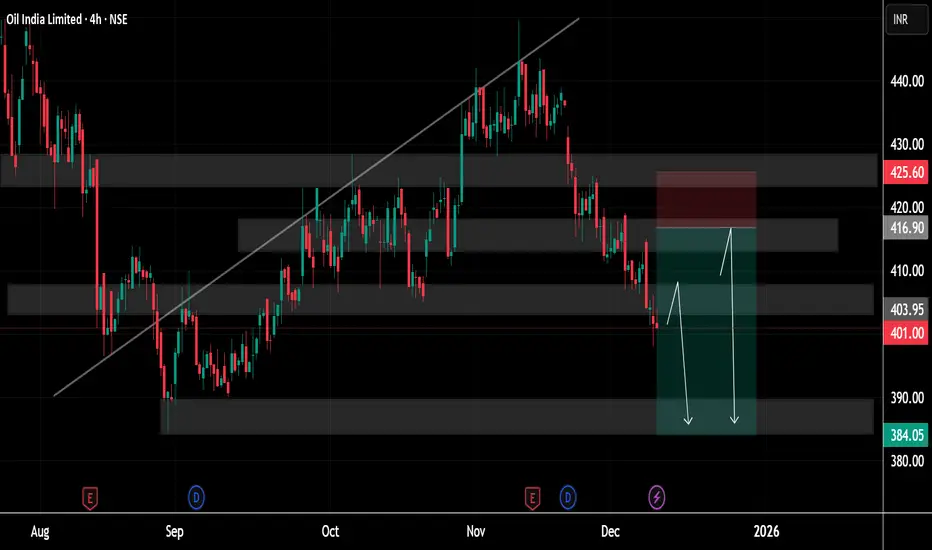Screen dimensions: 932x550
Task: Click the Aug label on time axis
Action: 40,532
